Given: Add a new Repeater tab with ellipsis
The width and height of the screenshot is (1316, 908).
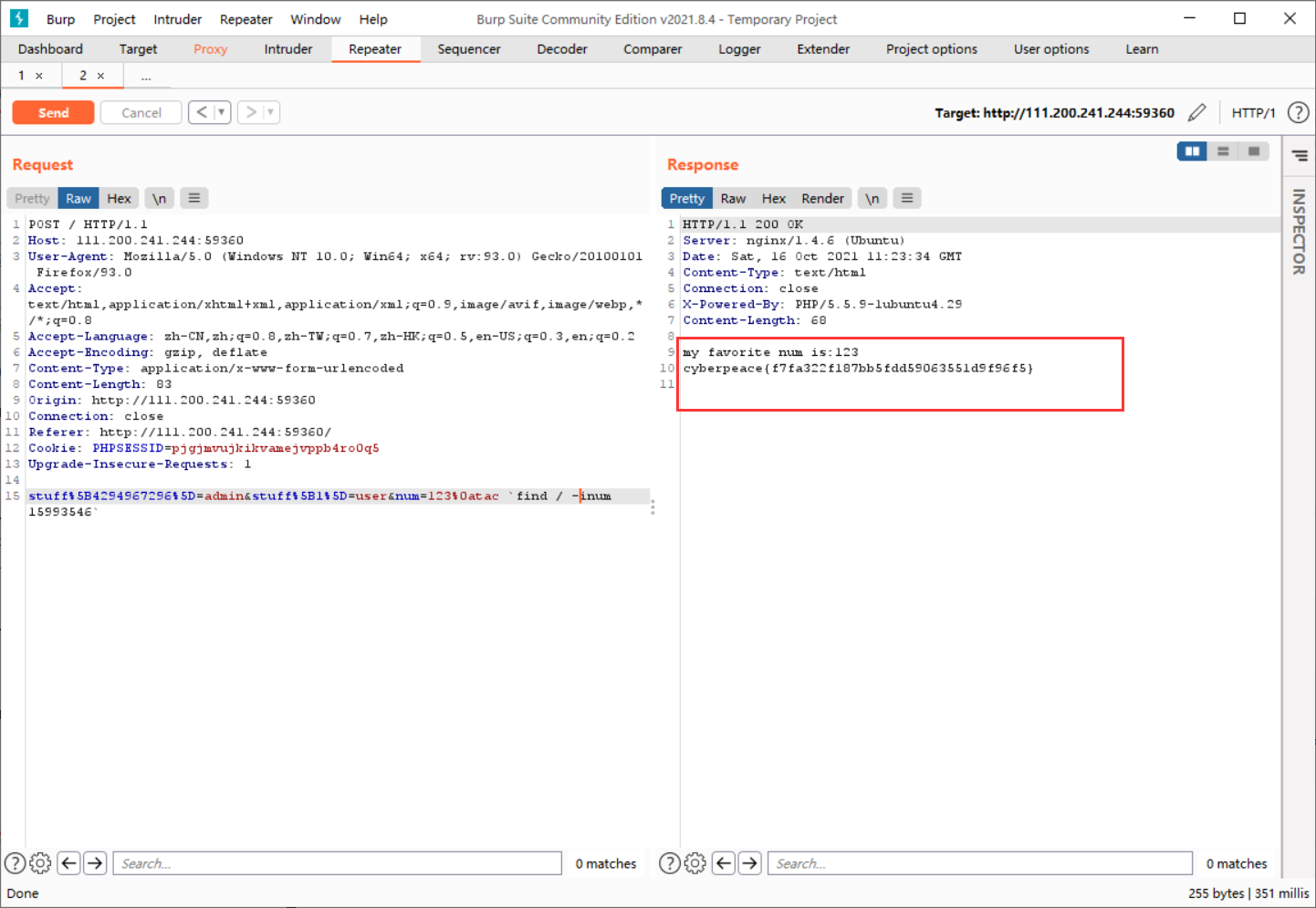Looking at the screenshot, I should tap(146, 76).
